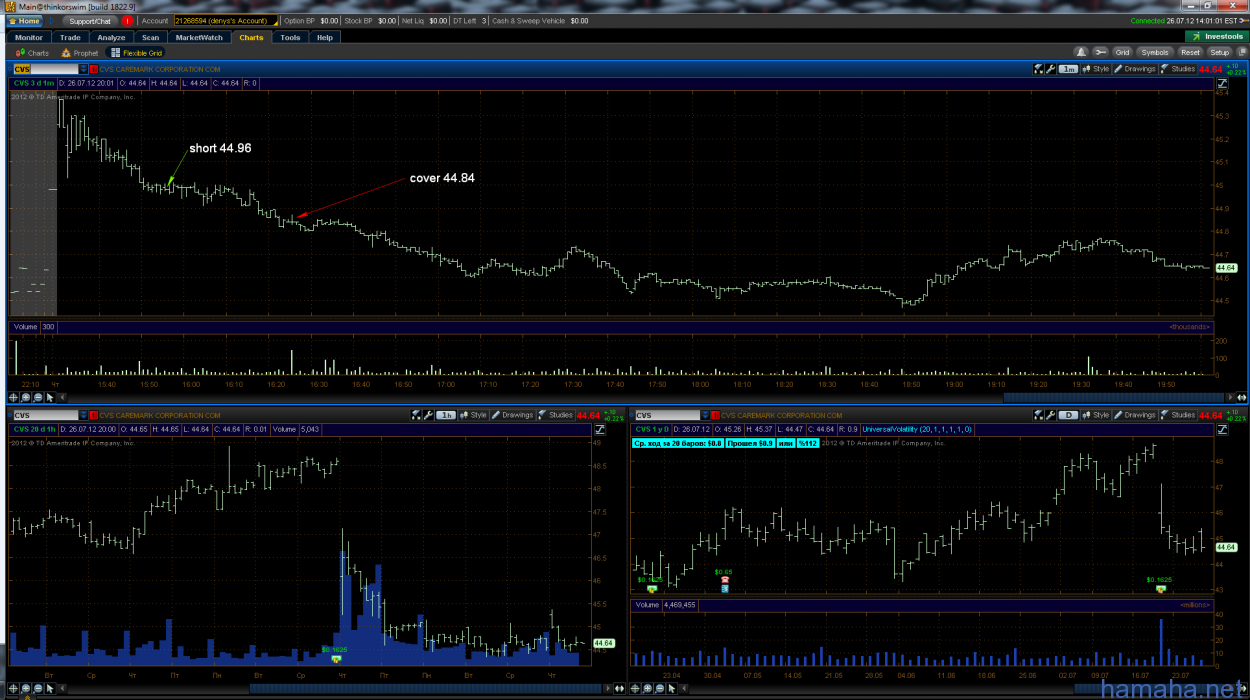Open the Trade tab
1250x700 pixels.
pyautogui.click(x=70, y=37)
